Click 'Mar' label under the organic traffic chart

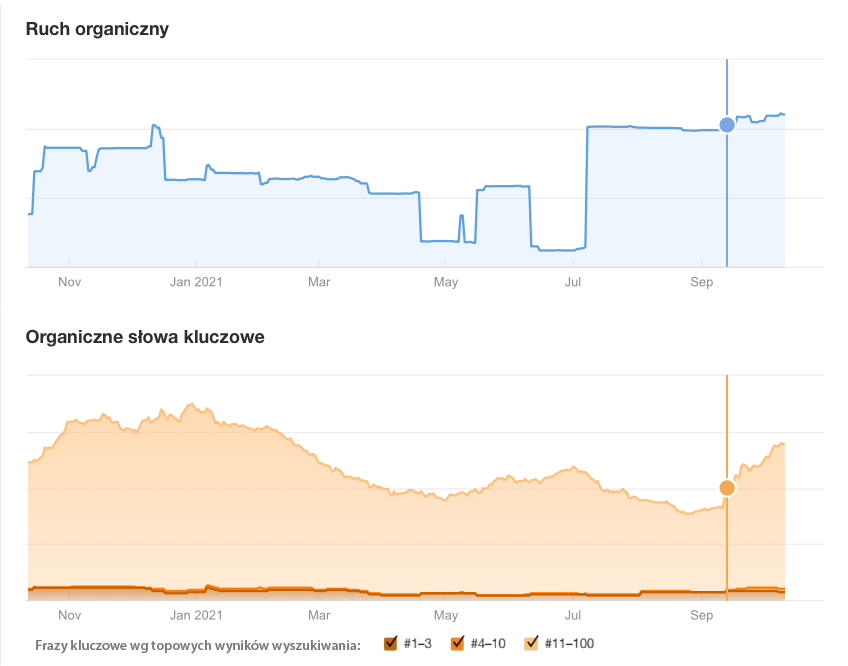click(319, 282)
